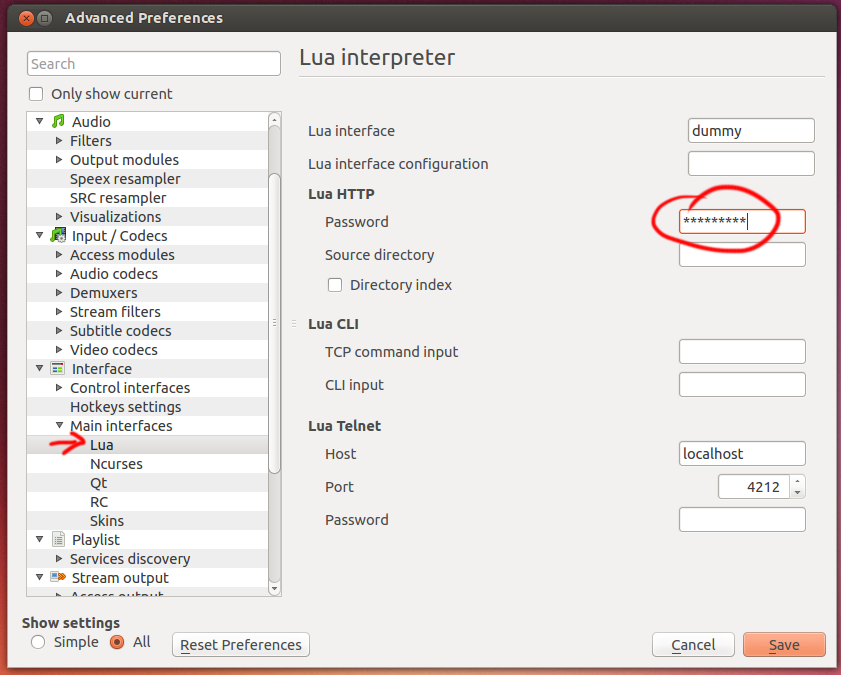
Task: Click the Stream output category icon
Action: (58, 578)
